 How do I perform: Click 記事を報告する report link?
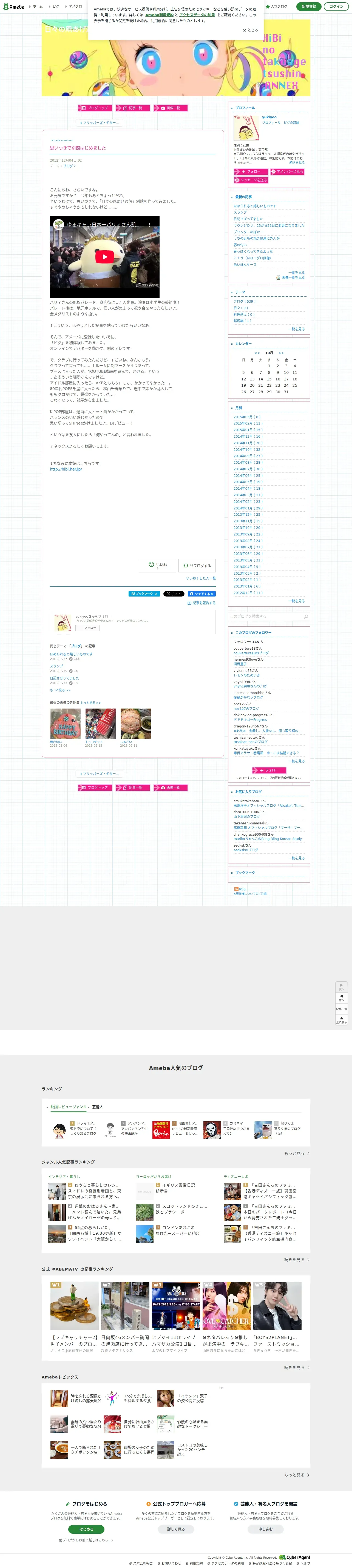pyautogui.click(x=201, y=603)
